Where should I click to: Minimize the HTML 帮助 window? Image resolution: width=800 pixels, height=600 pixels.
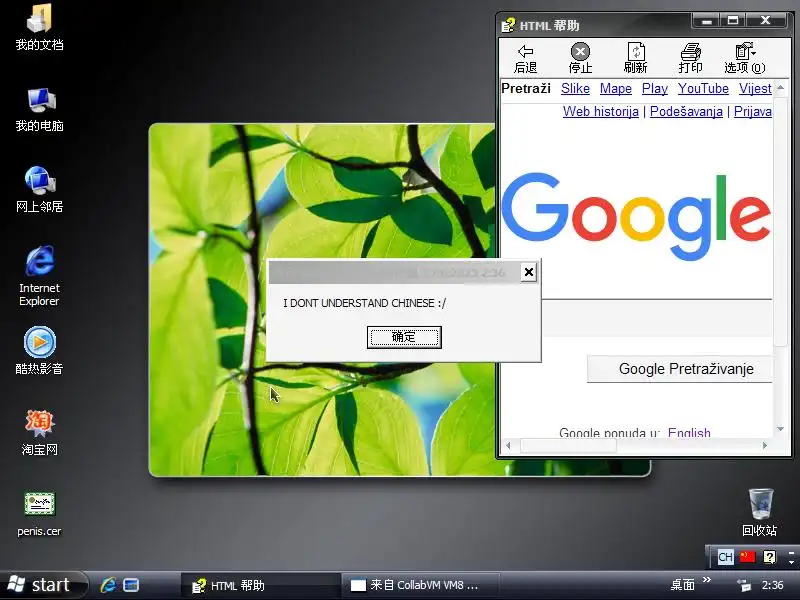tap(707, 21)
